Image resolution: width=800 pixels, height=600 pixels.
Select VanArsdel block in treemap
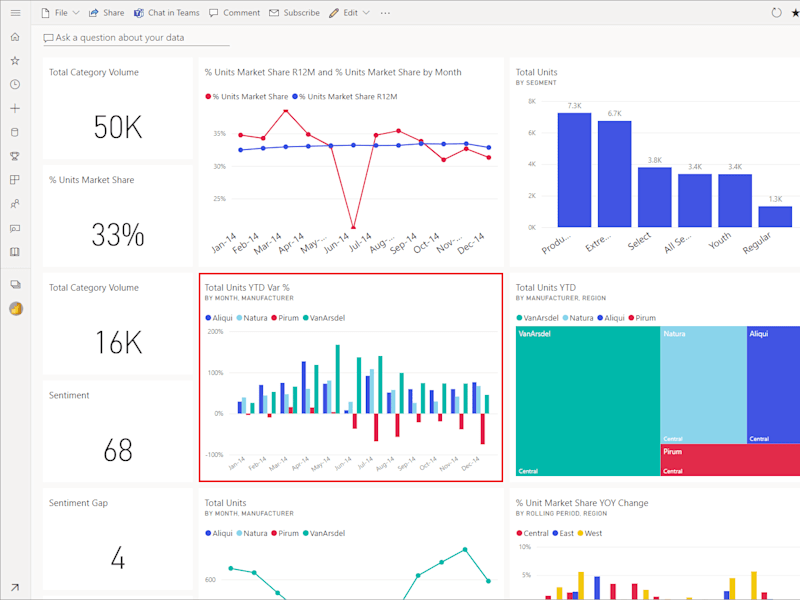pos(588,401)
